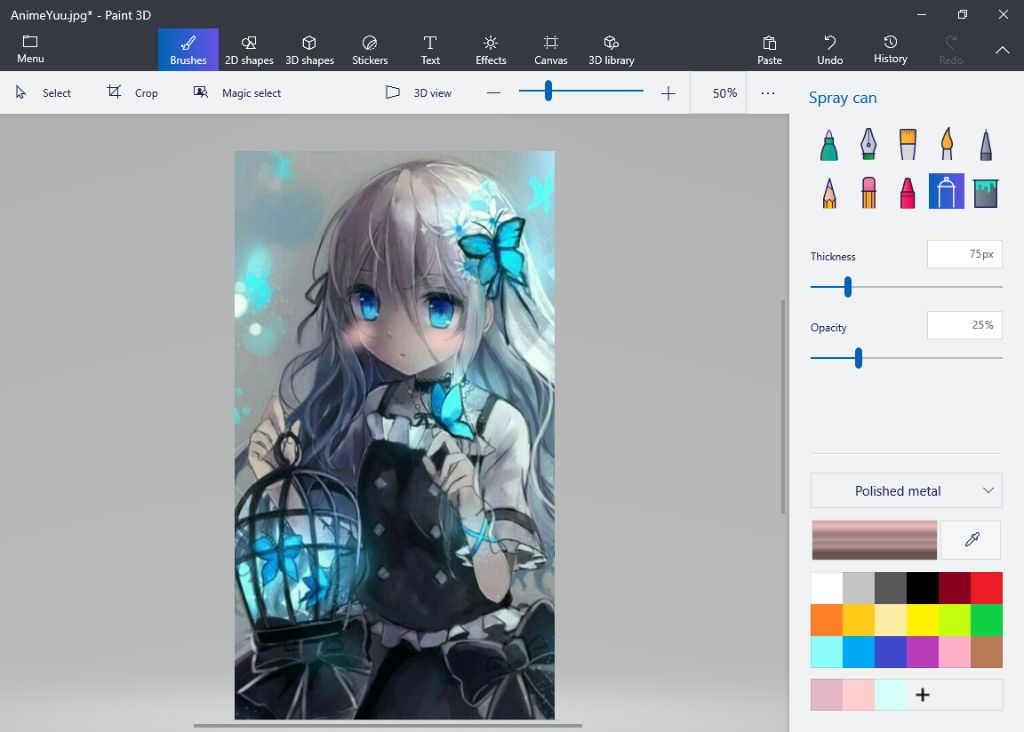Open the History panel
Screen dimensions: 1024x732
coord(890,50)
